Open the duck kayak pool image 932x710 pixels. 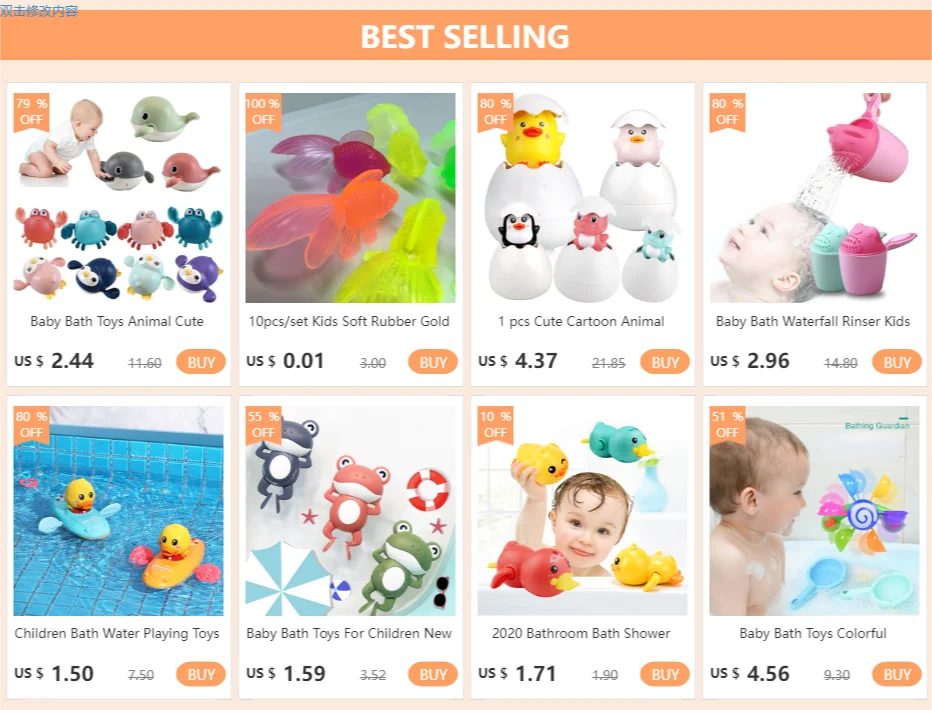118,511
